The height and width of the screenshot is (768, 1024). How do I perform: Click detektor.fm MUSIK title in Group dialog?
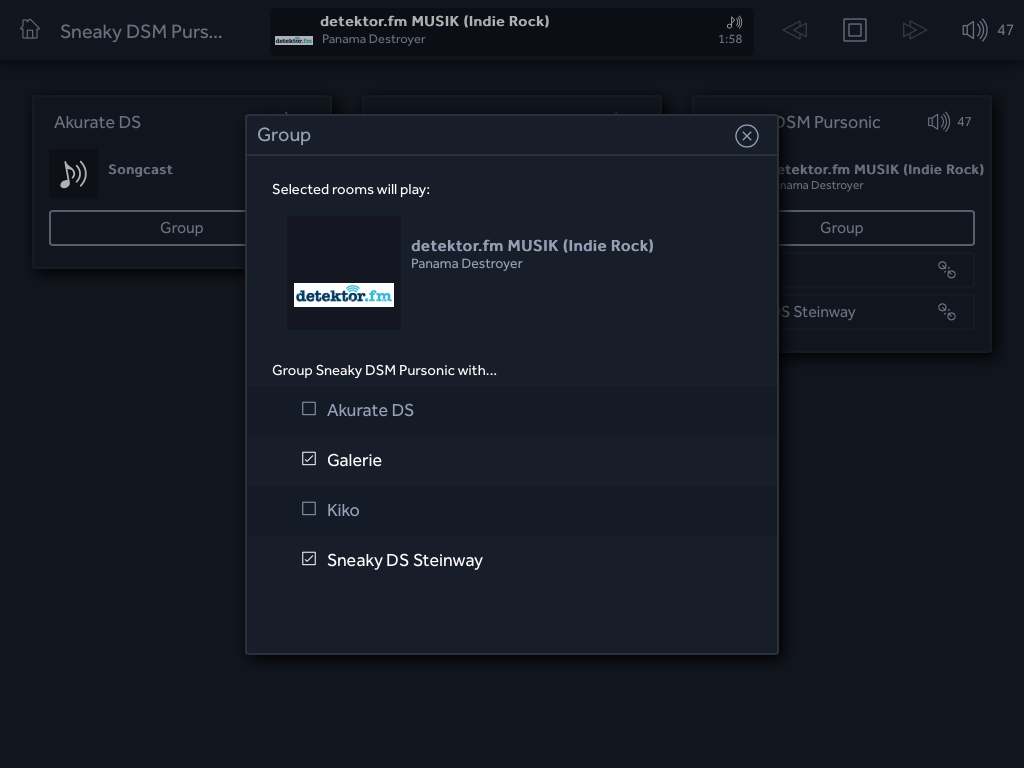pyautogui.click(x=532, y=246)
